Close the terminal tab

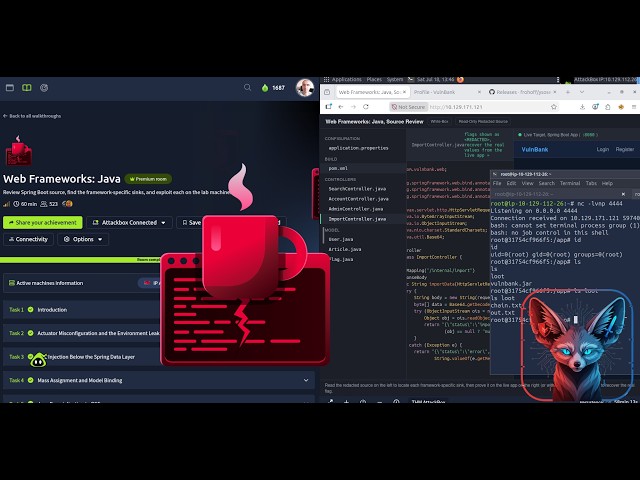coord(623,194)
